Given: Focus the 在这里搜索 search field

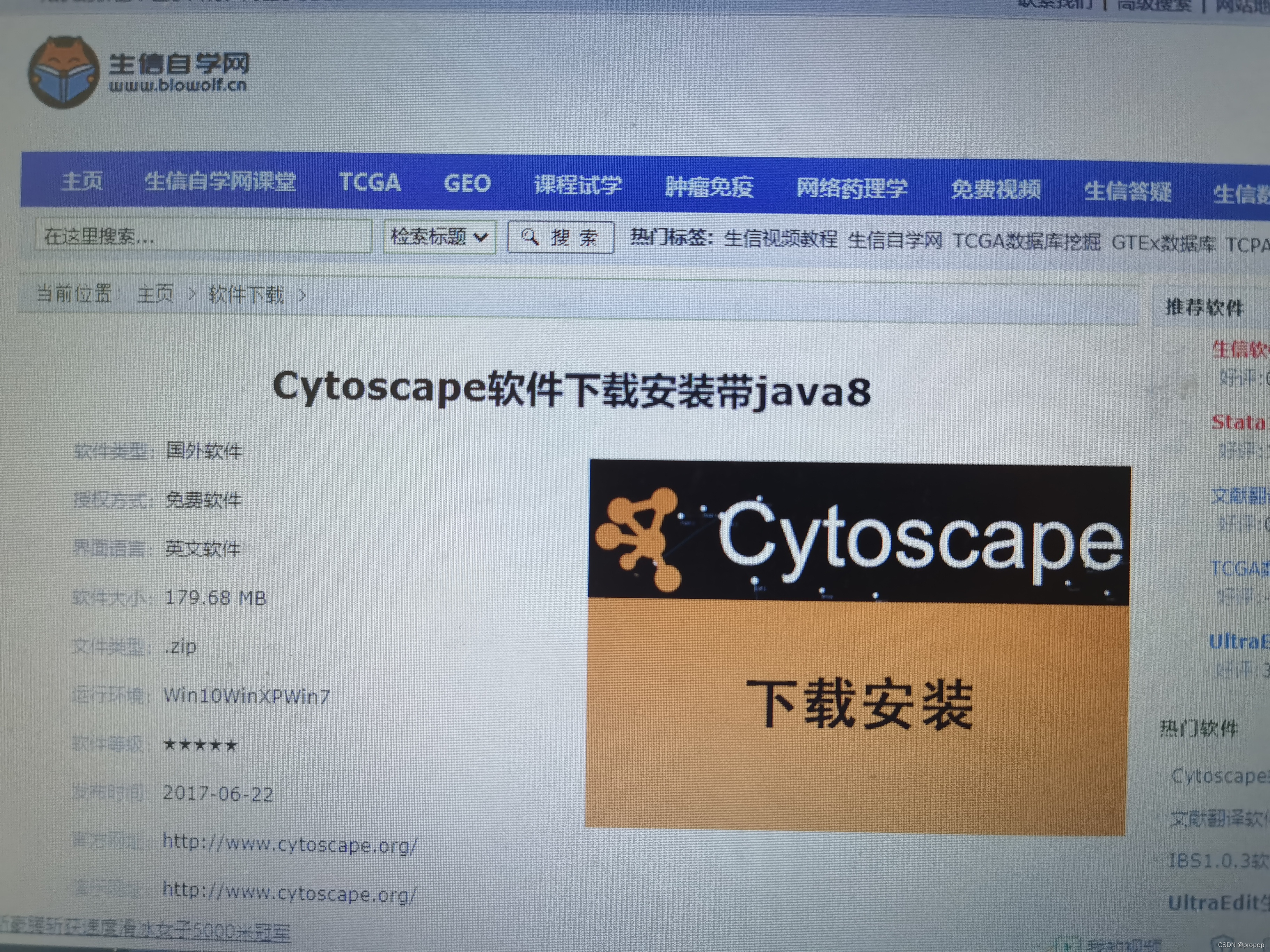Looking at the screenshot, I should click(x=203, y=235).
